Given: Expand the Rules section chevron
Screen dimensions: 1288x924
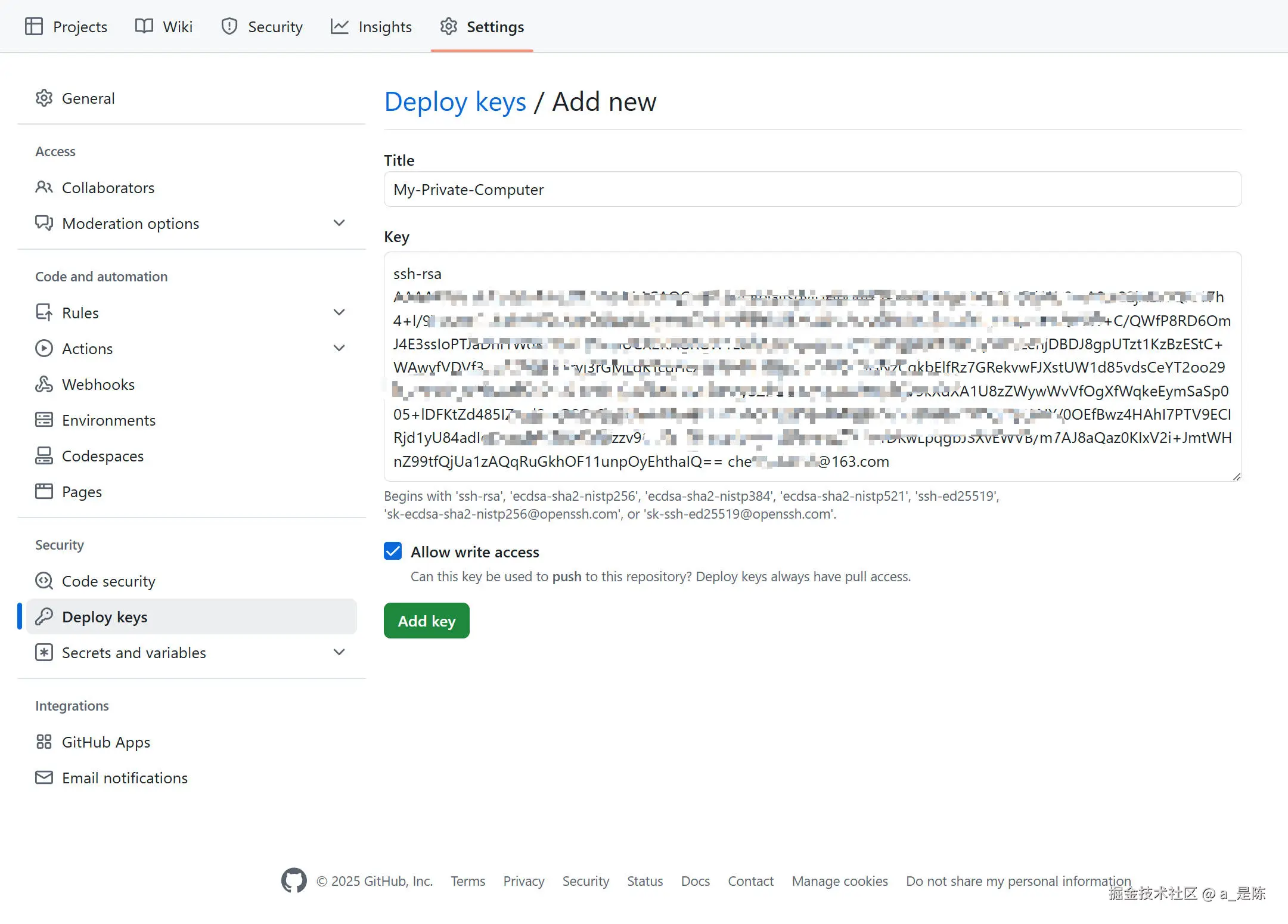Looking at the screenshot, I should coord(339,313).
